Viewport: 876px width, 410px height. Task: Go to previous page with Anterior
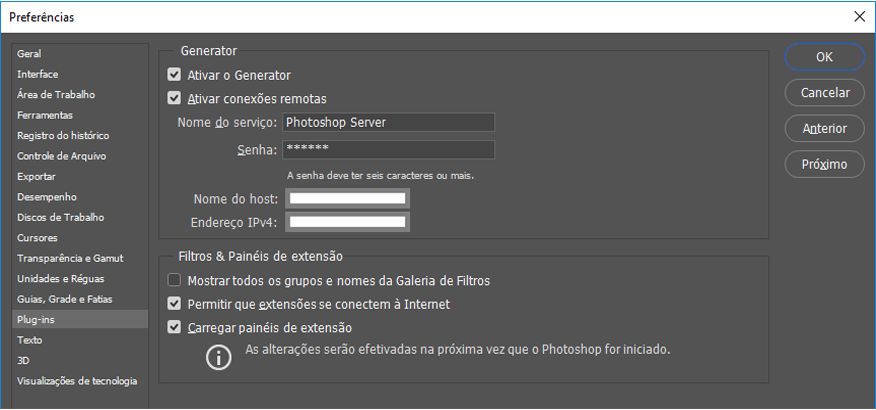pos(825,128)
